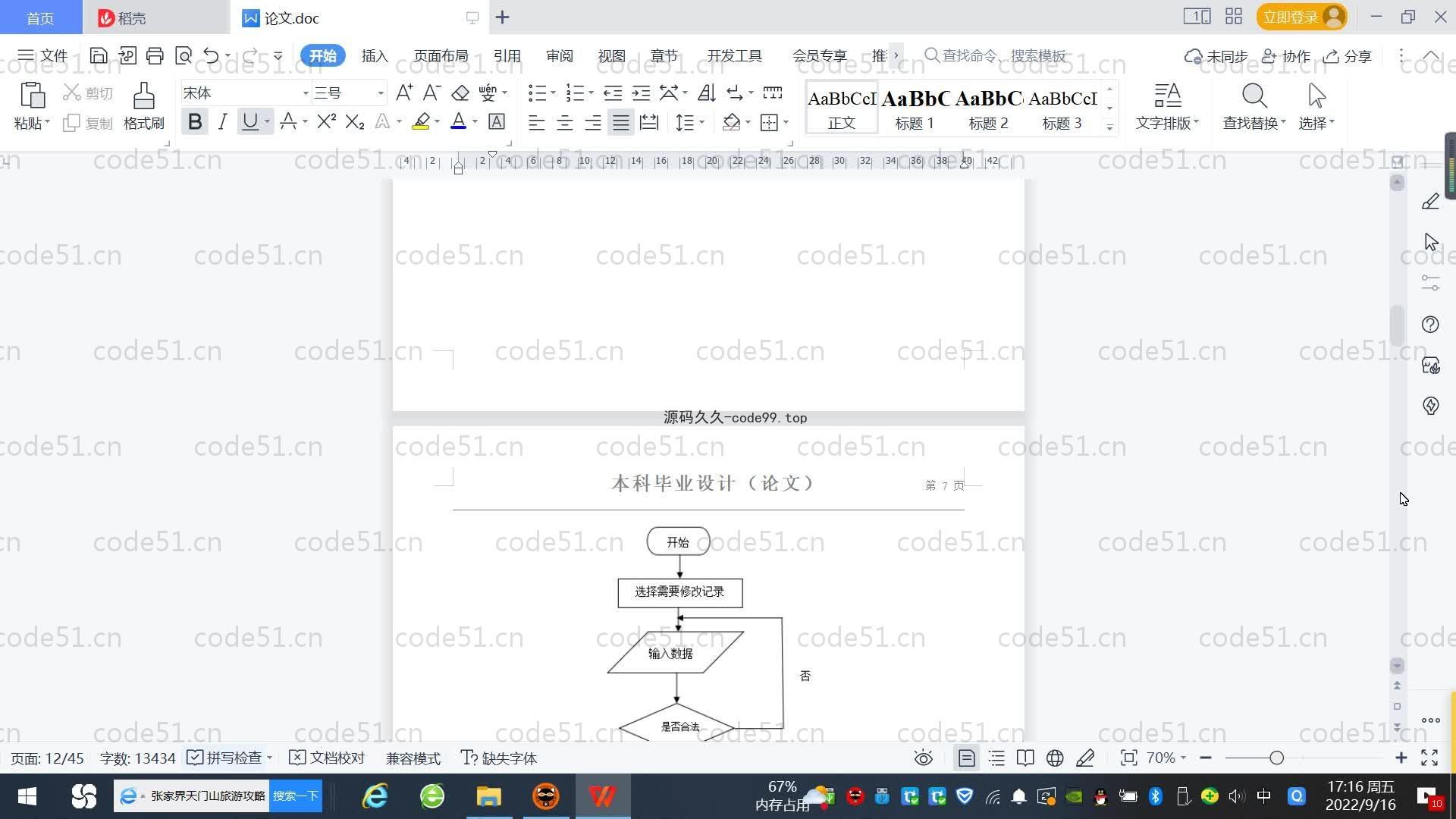The image size is (1456, 819).
Task: Open Print Preview icon
Action: [183, 55]
